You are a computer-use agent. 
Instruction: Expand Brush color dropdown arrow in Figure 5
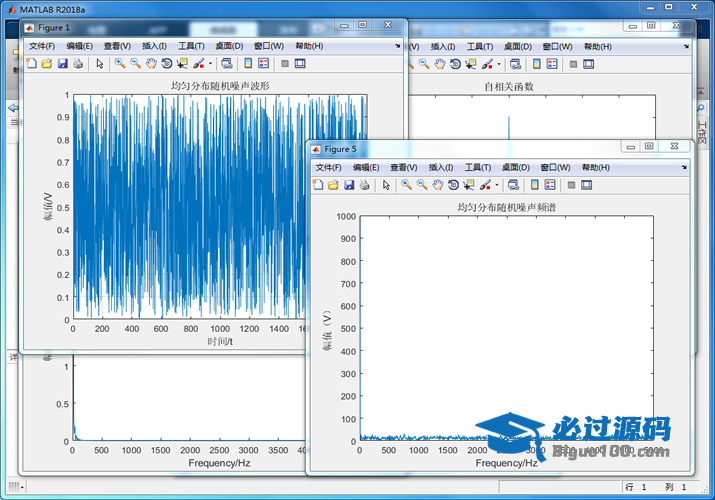click(497, 185)
